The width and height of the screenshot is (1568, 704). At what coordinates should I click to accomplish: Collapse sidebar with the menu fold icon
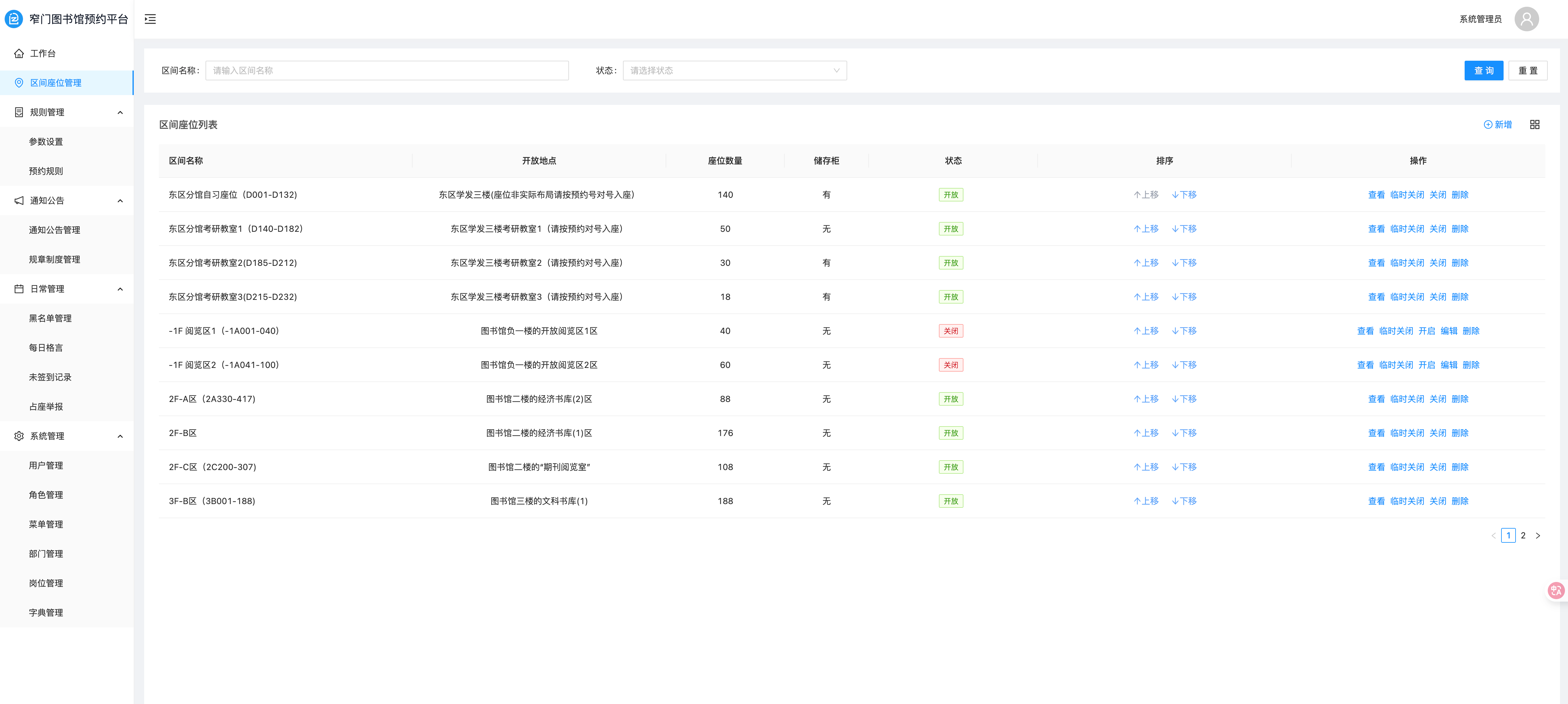[x=150, y=19]
